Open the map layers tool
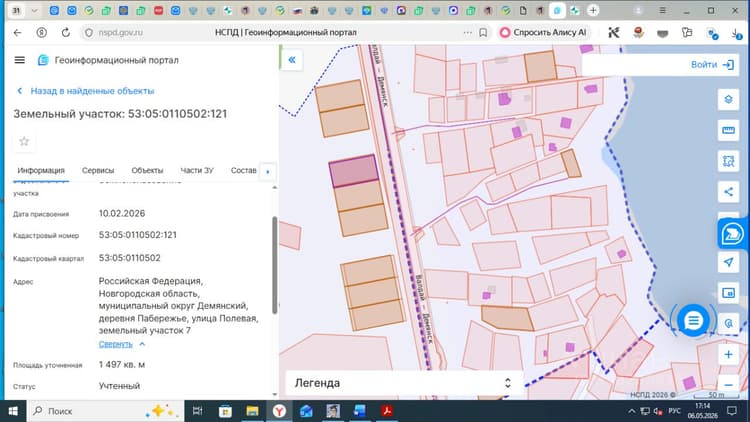Image resolution: width=750 pixels, height=422 pixels. pos(728,100)
